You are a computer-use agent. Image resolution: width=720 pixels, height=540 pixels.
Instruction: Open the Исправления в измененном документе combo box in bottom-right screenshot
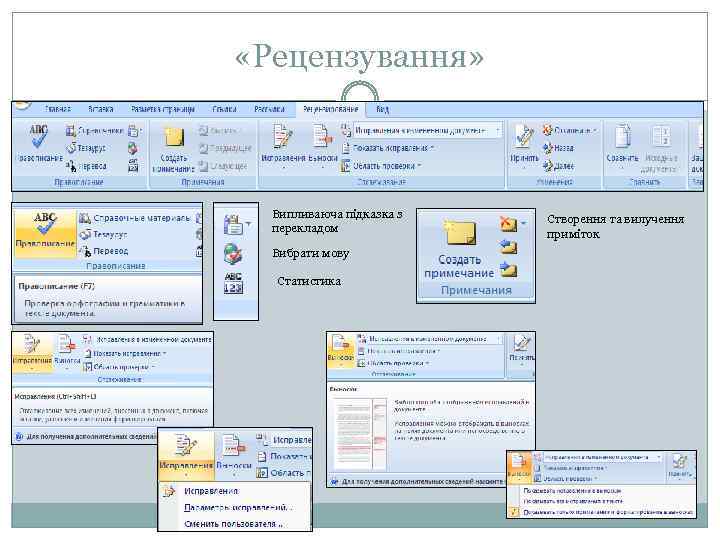tap(603, 457)
